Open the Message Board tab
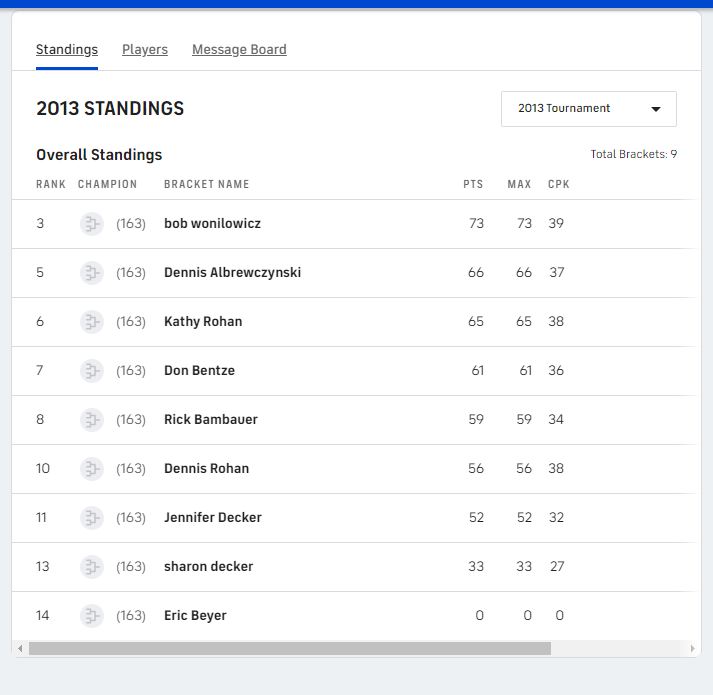This screenshot has height=695, width=713. coord(239,50)
